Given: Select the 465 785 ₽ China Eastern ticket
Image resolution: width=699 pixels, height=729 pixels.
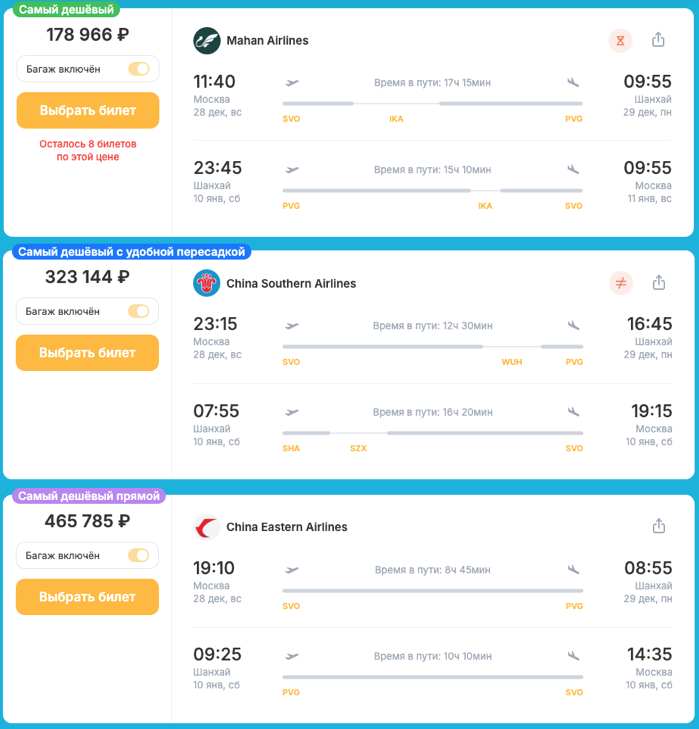Looking at the screenshot, I should (x=88, y=597).
